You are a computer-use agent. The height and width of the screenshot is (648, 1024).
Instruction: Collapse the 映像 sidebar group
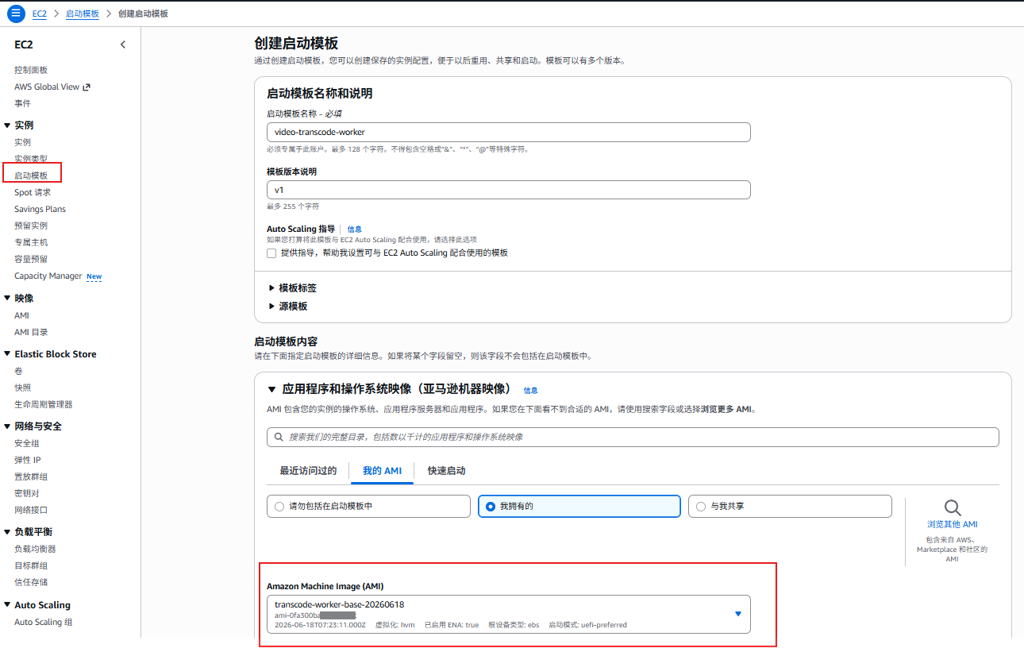click(7, 298)
